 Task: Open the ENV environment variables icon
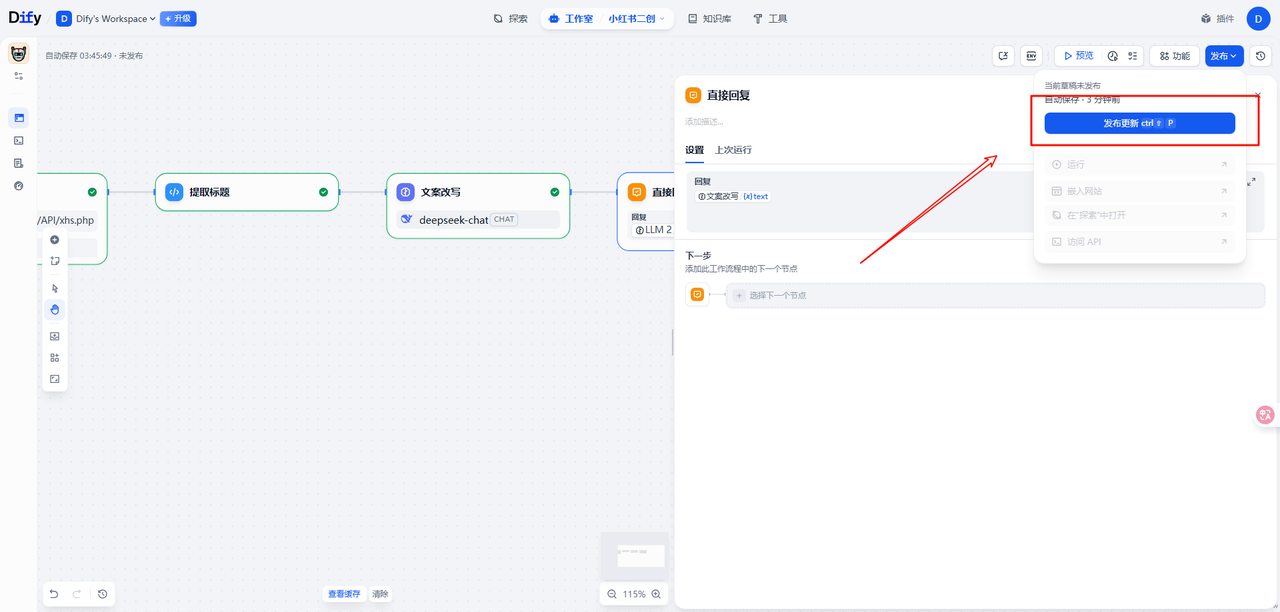[1031, 56]
